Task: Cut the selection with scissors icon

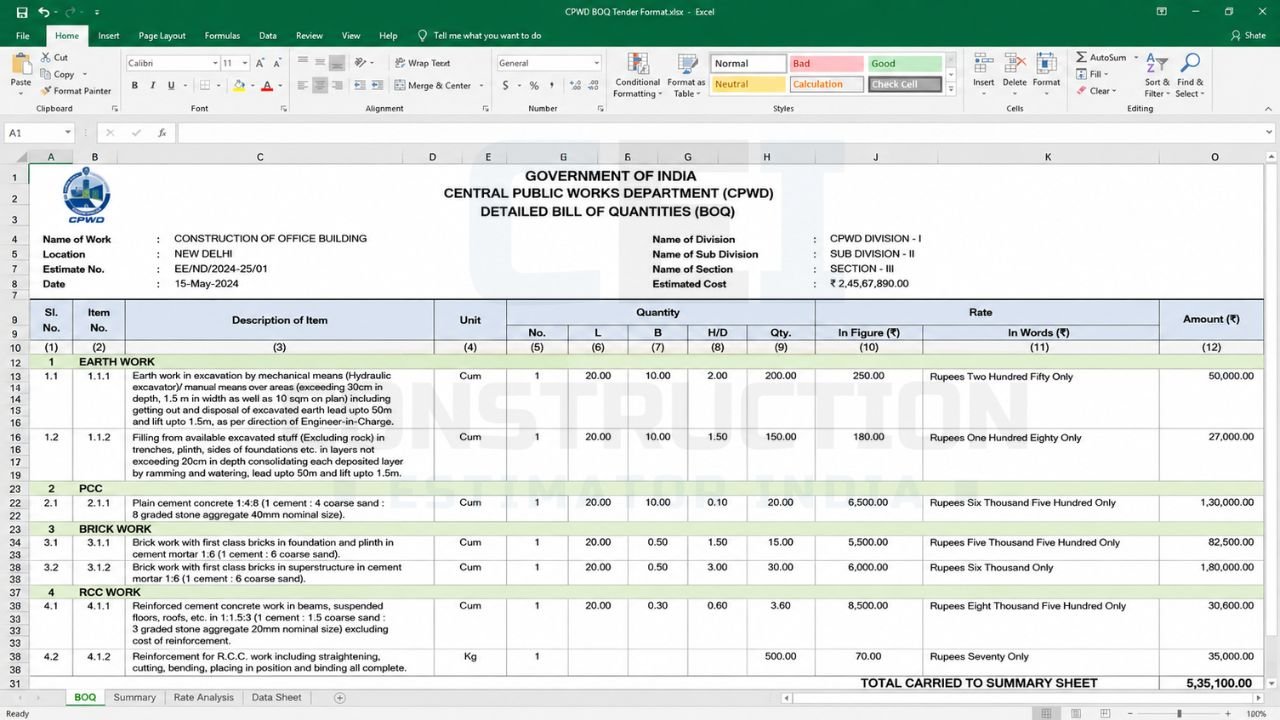Action: point(55,58)
